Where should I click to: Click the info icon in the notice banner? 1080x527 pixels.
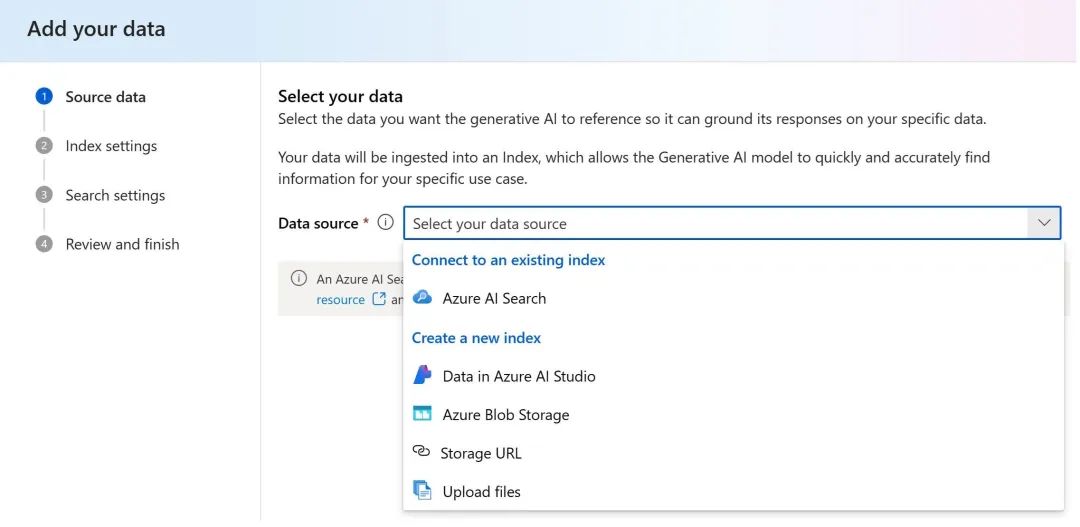(x=298, y=279)
